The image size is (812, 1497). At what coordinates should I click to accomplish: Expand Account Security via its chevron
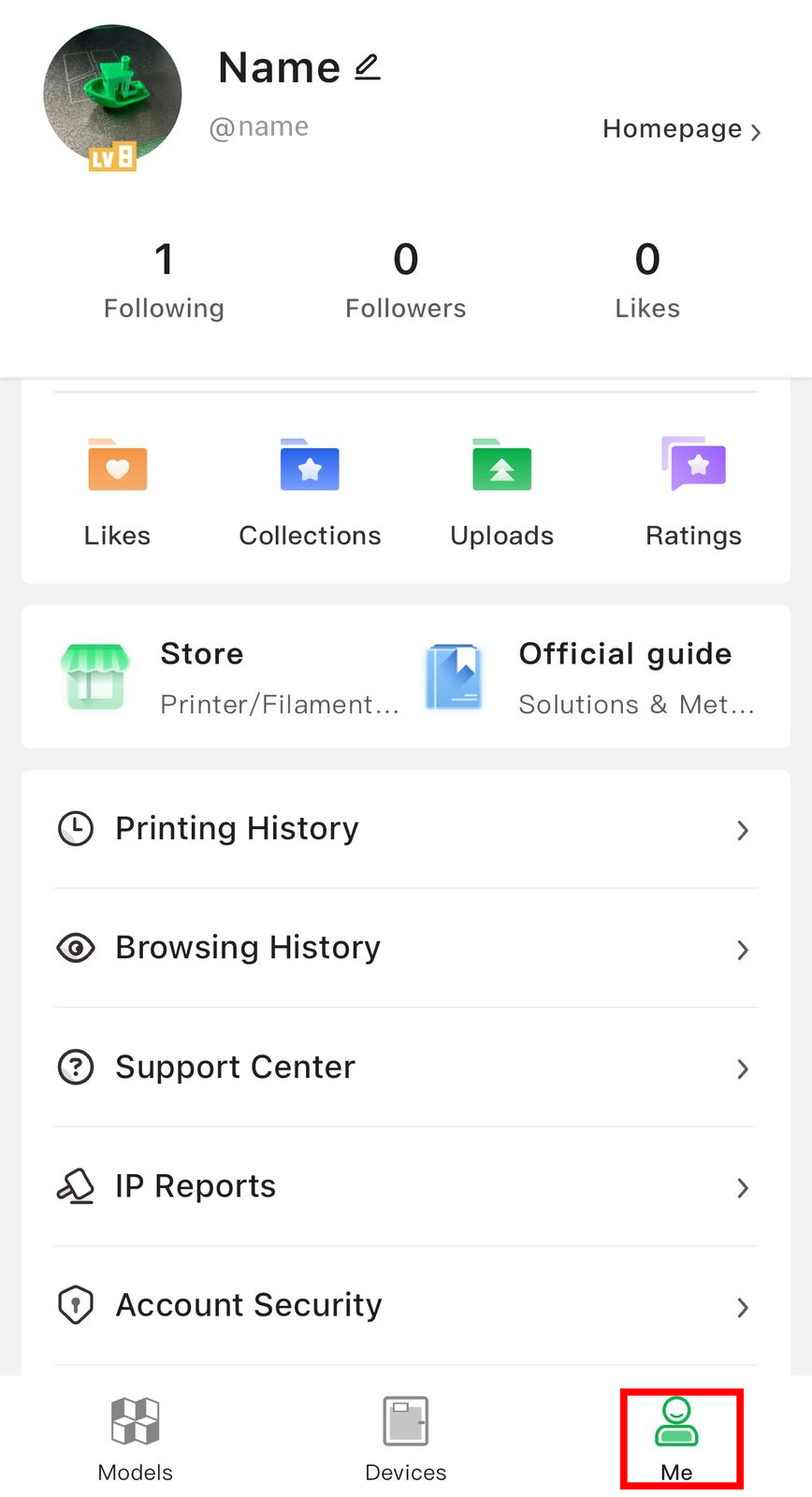tap(743, 1307)
